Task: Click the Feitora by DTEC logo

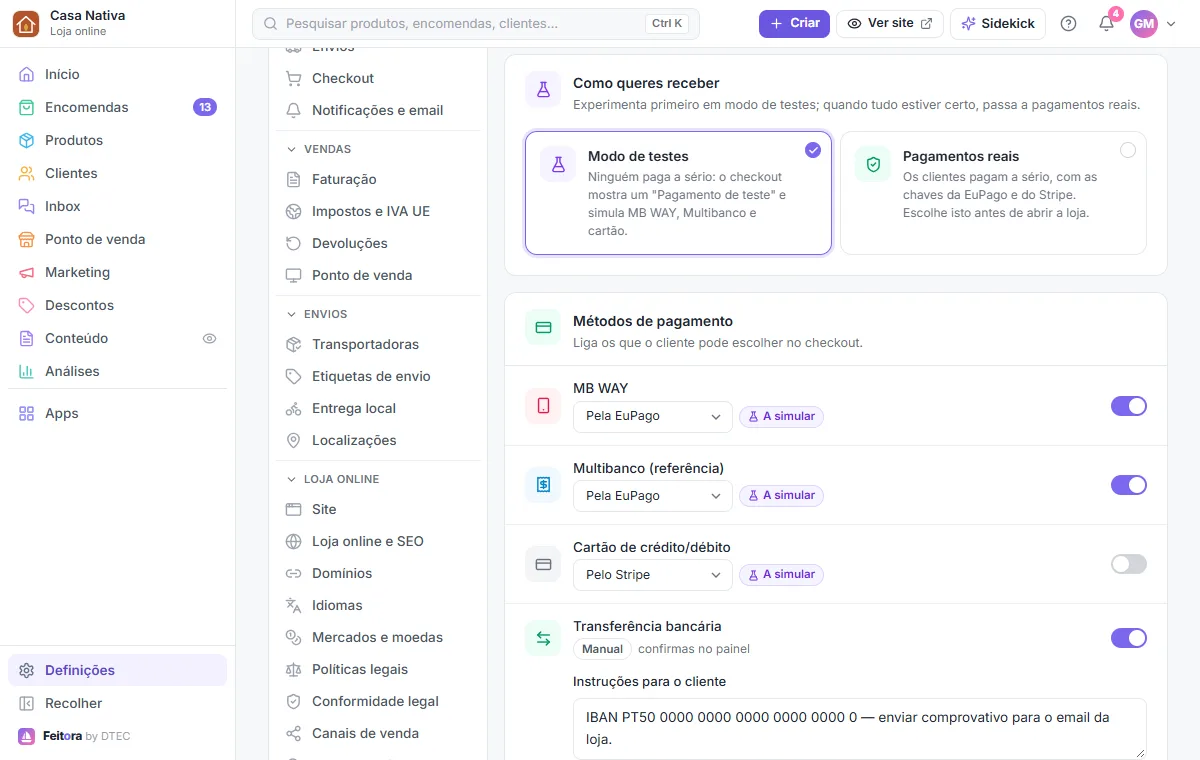Action: (74, 736)
